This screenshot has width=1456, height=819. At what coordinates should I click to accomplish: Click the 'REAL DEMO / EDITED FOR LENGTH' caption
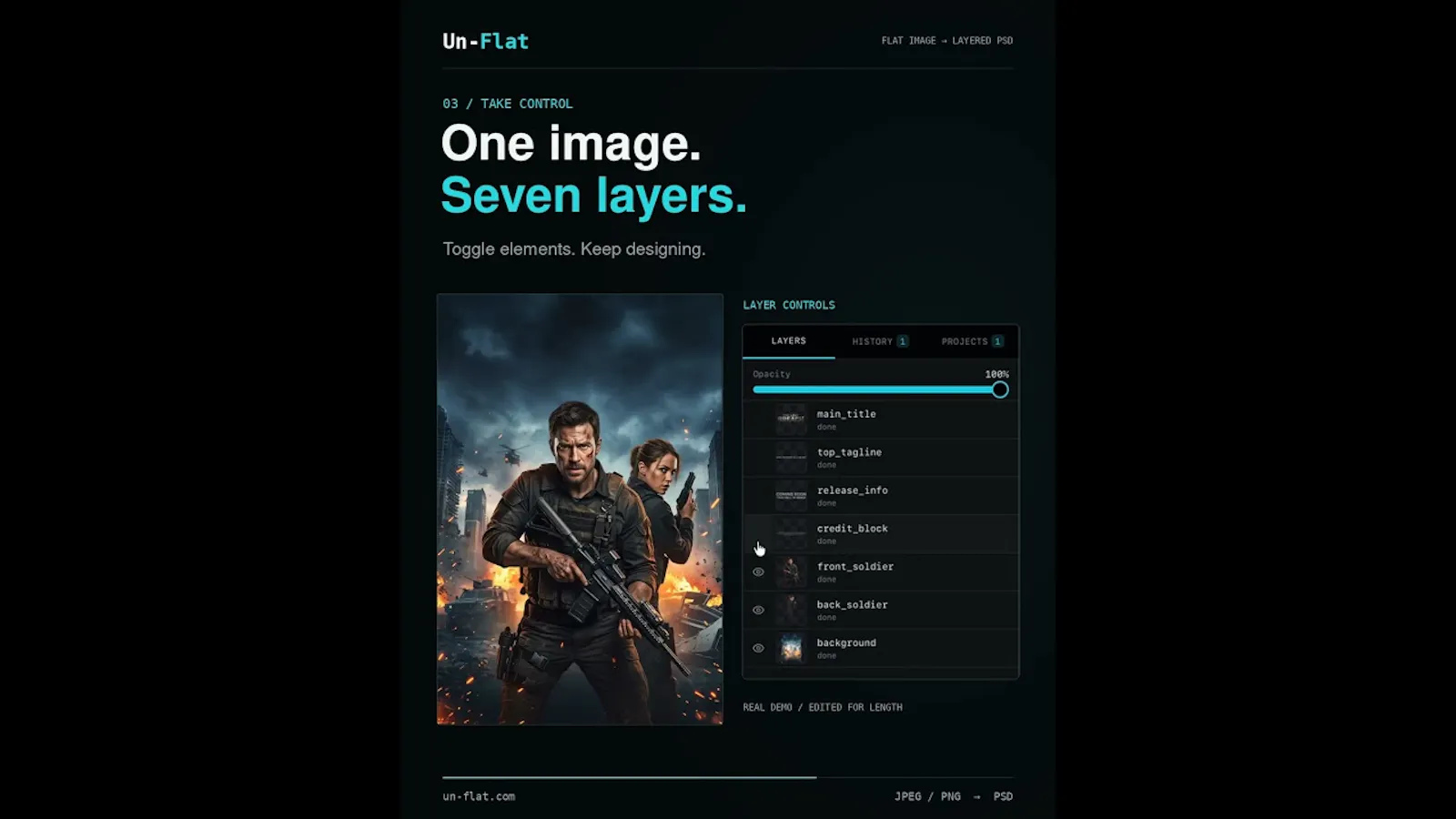tap(823, 707)
